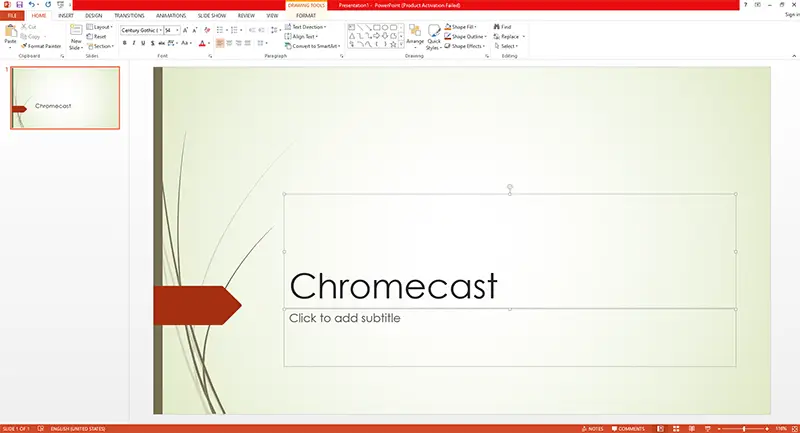The width and height of the screenshot is (800, 433).
Task: Increase list indent level
Action: point(261,30)
